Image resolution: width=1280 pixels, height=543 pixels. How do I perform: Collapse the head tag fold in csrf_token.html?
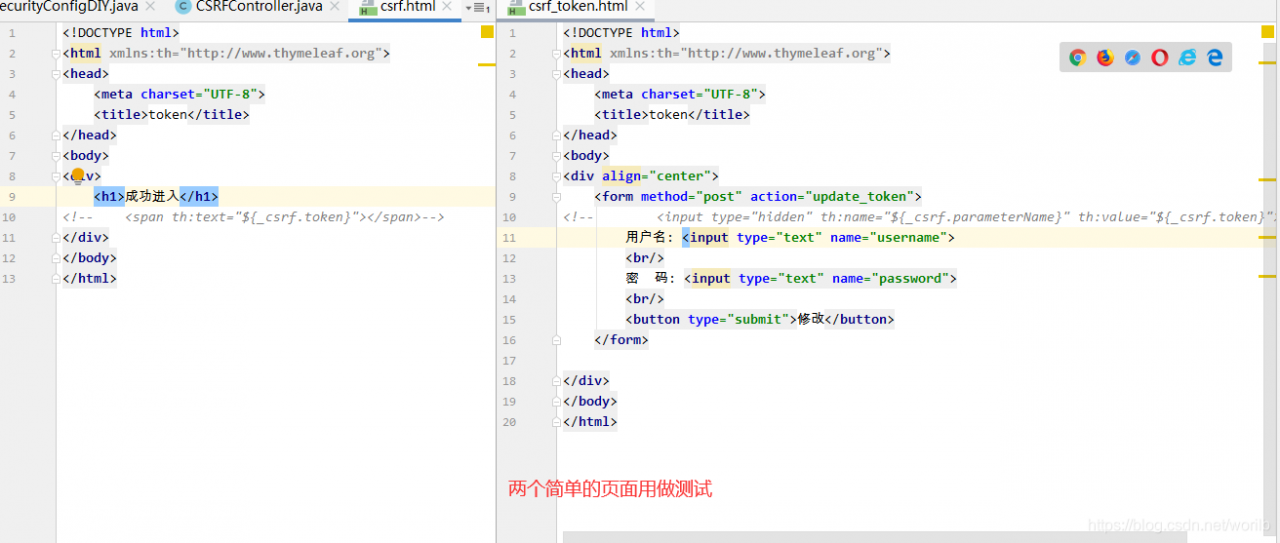click(557, 73)
